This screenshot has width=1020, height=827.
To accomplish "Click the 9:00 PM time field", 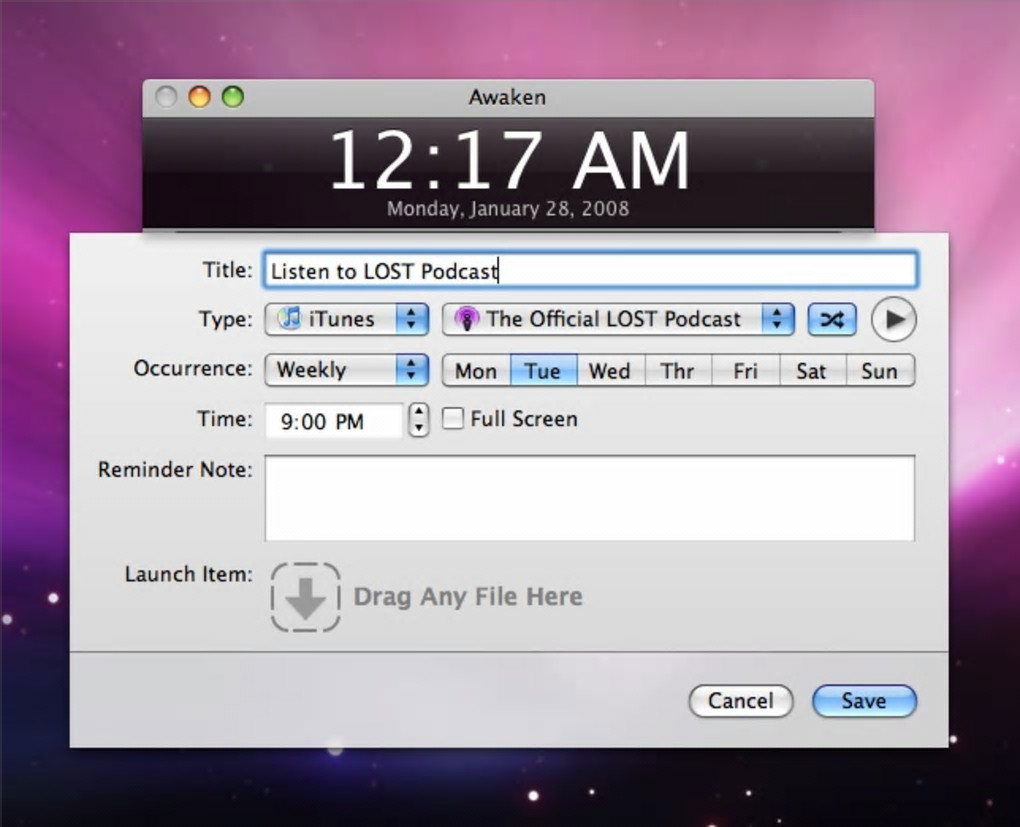I will [334, 421].
